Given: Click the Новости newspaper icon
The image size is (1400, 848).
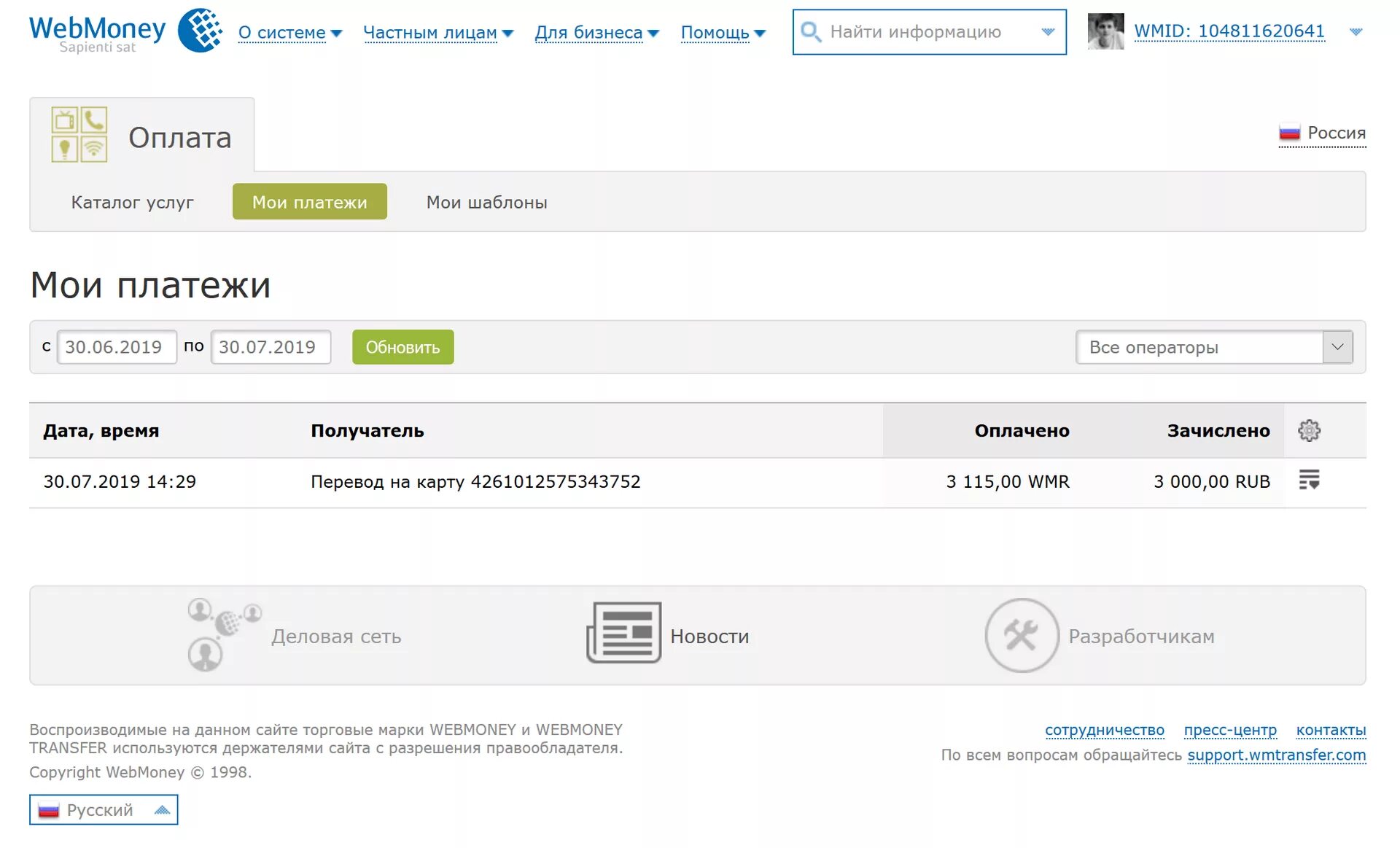Looking at the screenshot, I should tap(624, 633).
